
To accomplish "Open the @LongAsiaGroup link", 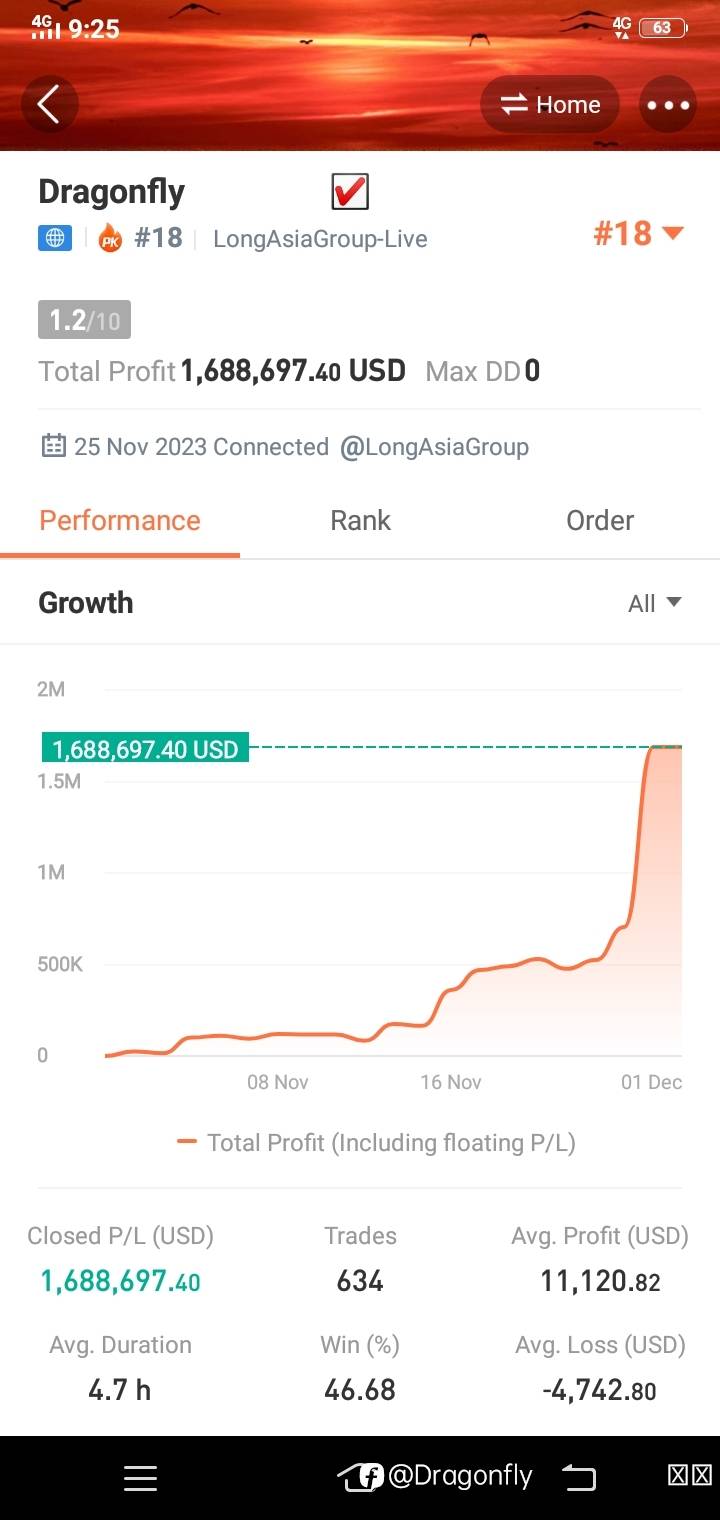I will (434, 447).
